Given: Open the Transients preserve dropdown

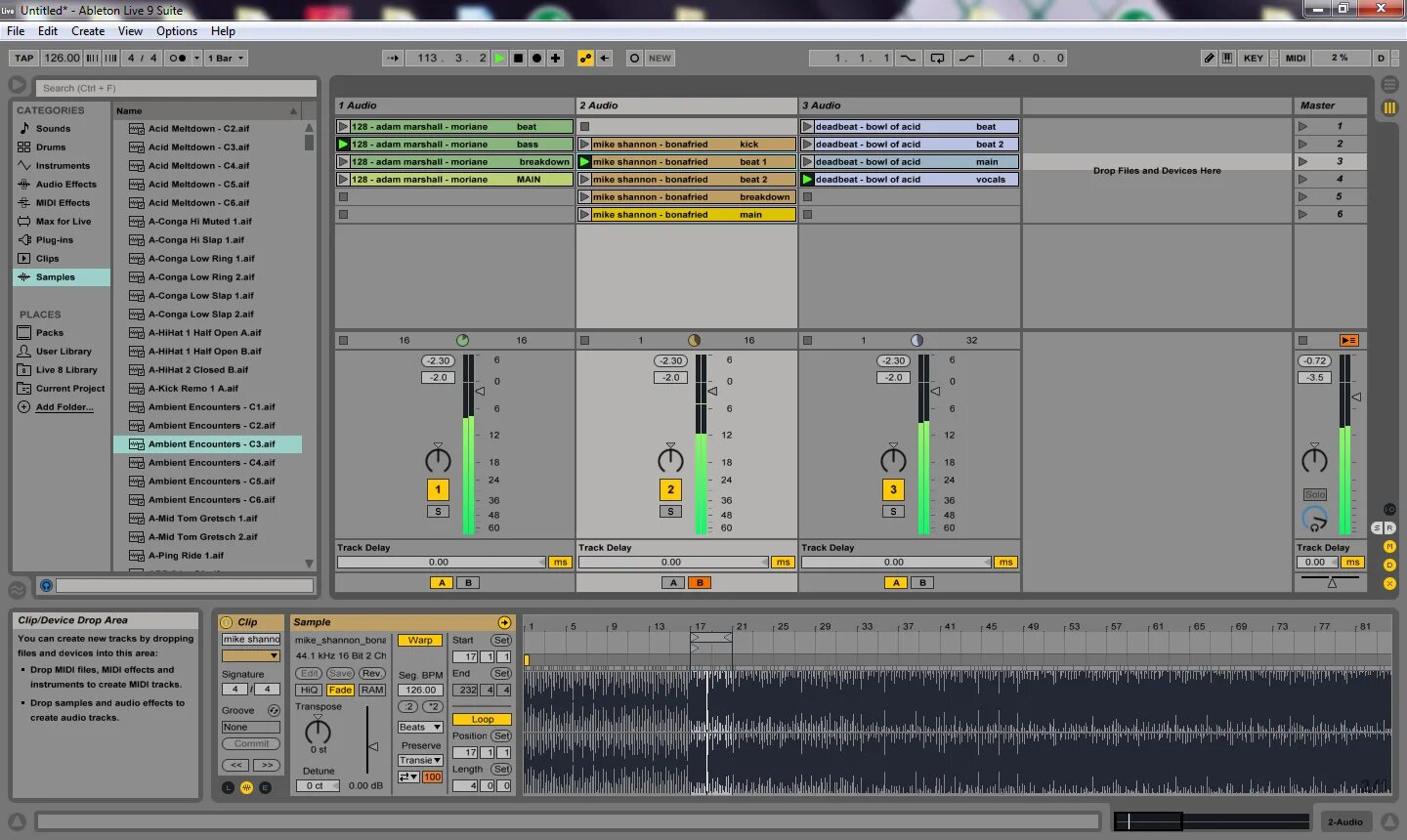Looking at the screenshot, I should click(x=420, y=761).
